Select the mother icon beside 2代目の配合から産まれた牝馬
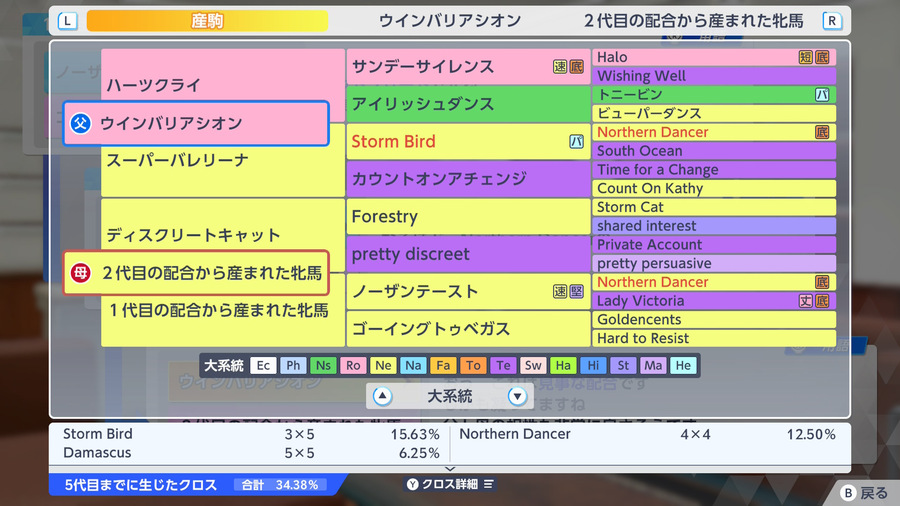The image size is (900, 506). (80, 273)
